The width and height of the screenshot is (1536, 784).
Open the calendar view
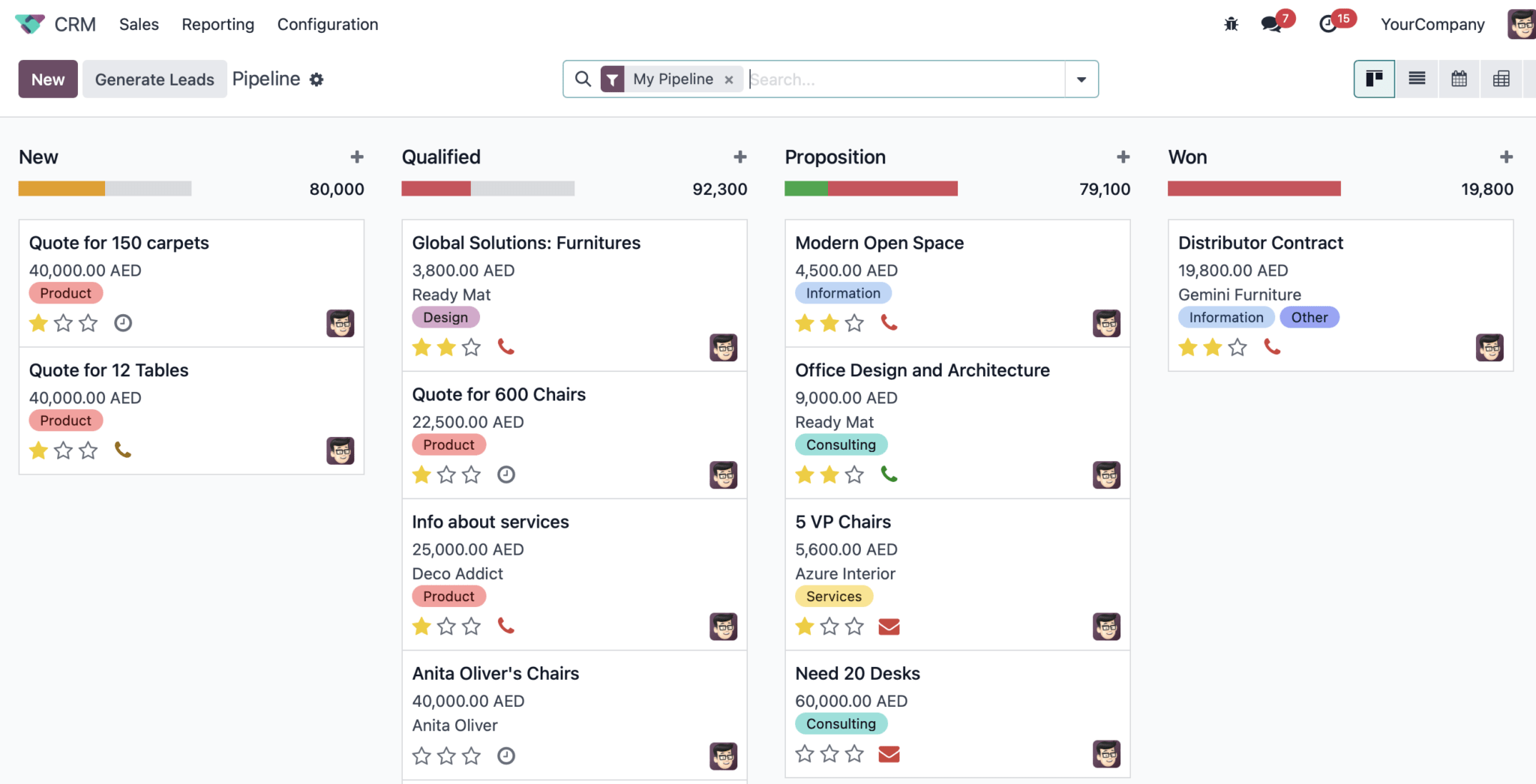(1459, 79)
